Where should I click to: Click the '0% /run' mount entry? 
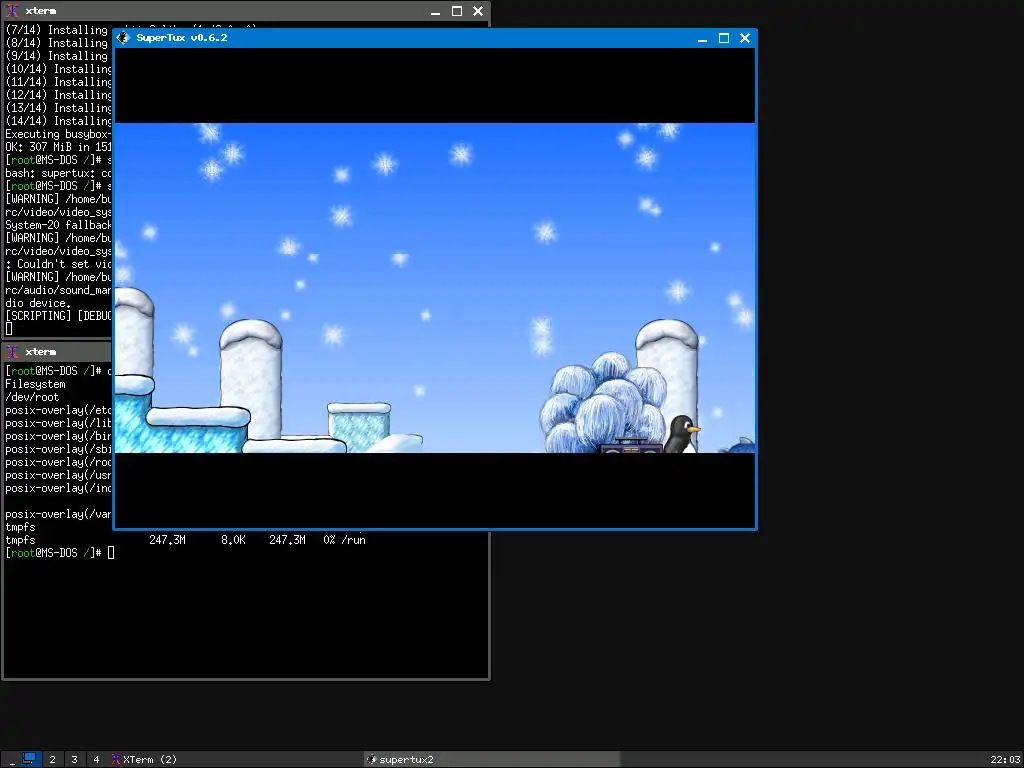click(x=344, y=540)
